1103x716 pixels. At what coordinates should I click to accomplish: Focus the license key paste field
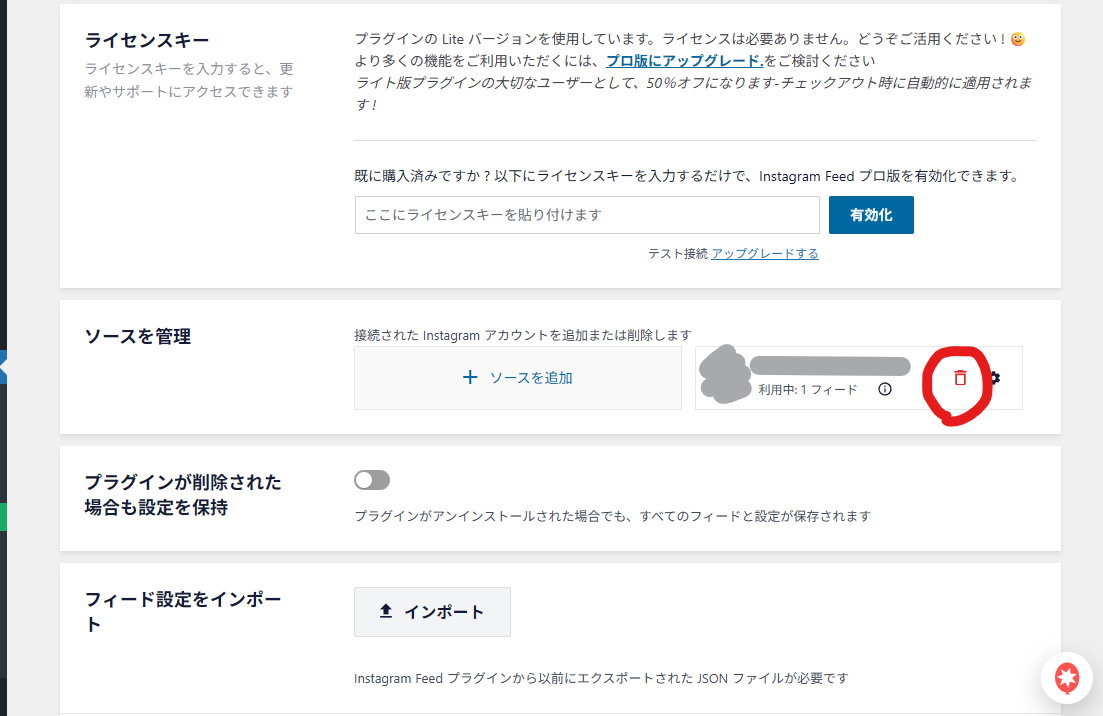coord(587,215)
